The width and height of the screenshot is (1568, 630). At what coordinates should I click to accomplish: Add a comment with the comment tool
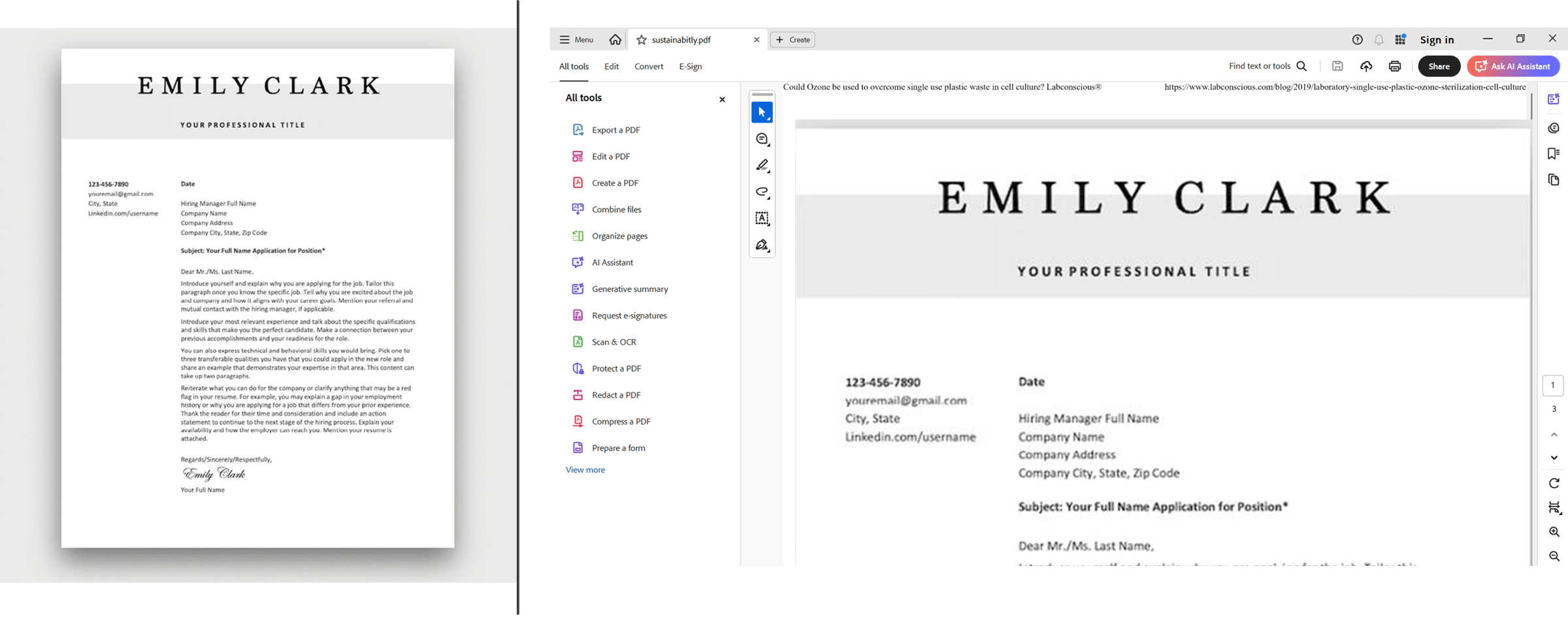pyautogui.click(x=762, y=139)
